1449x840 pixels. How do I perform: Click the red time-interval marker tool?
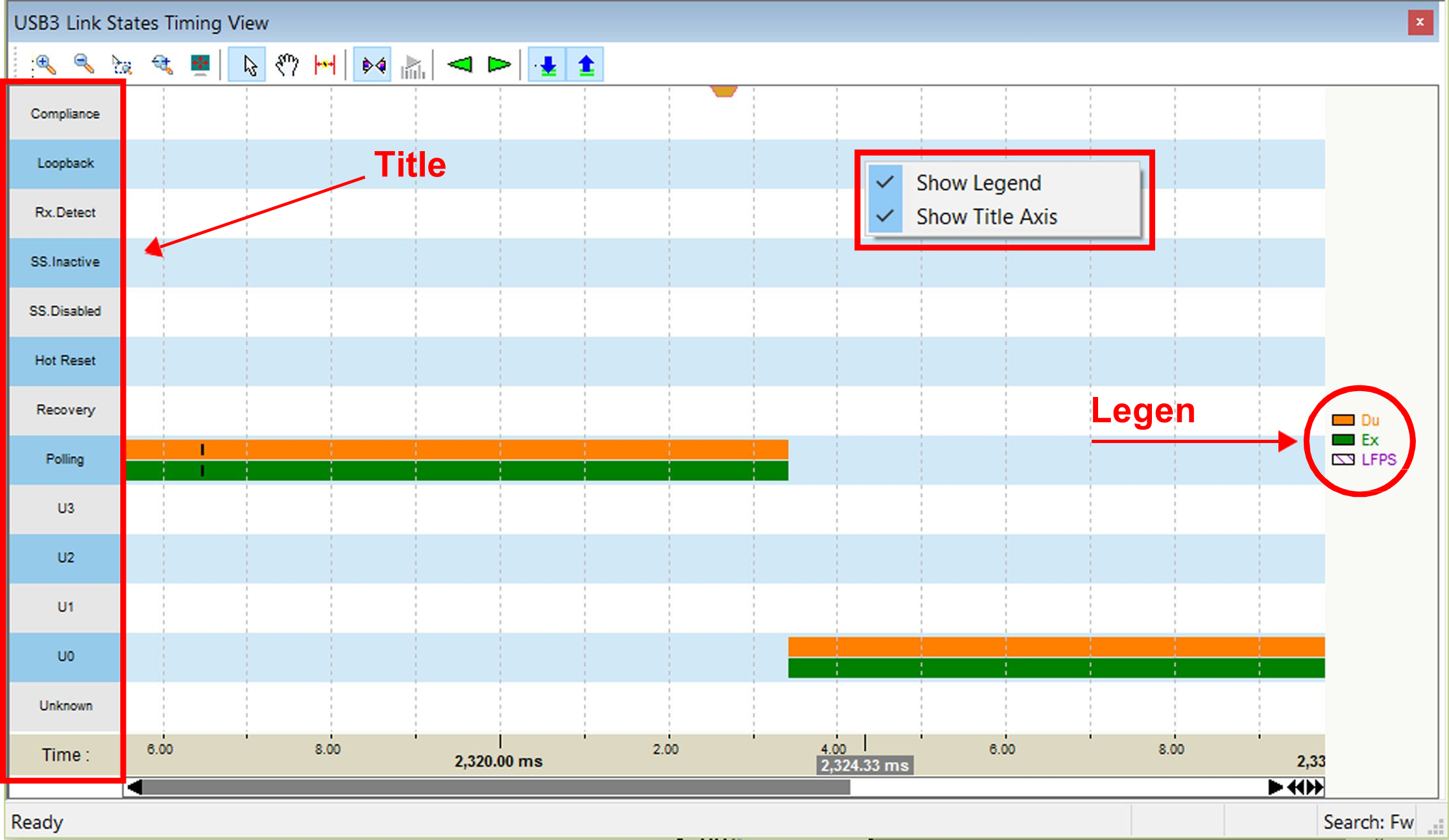(x=325, y=65)
